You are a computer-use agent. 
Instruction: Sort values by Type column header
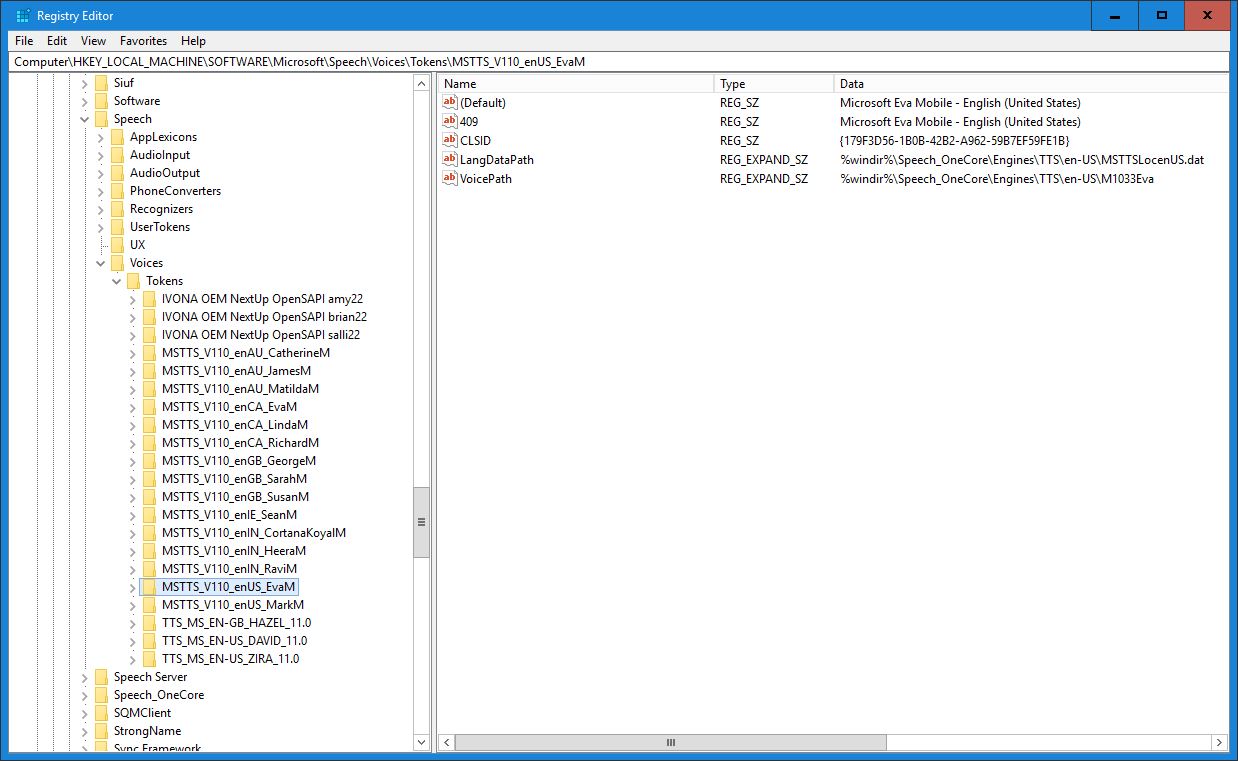pos(774,84)
